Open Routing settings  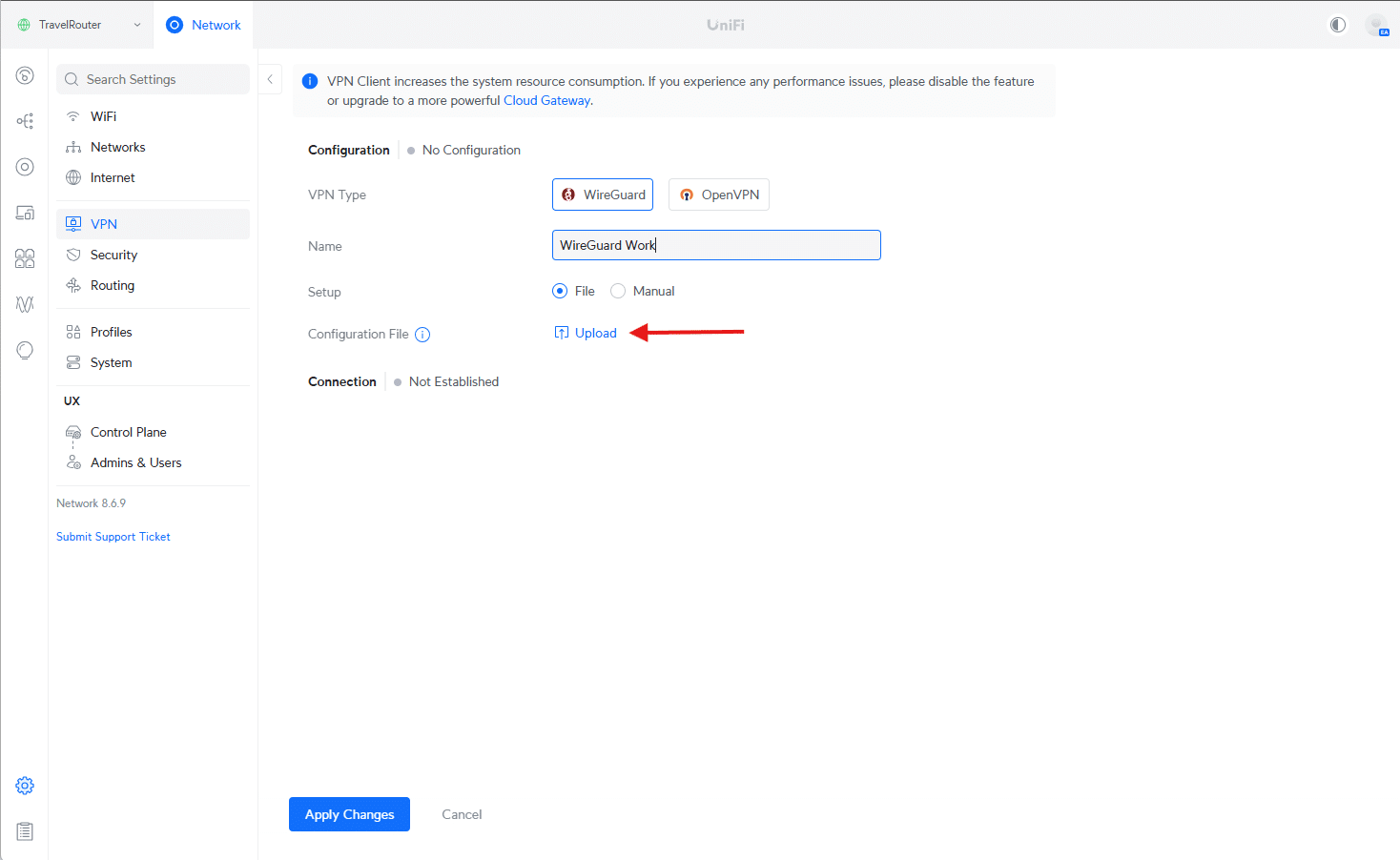tap(153, 285)
